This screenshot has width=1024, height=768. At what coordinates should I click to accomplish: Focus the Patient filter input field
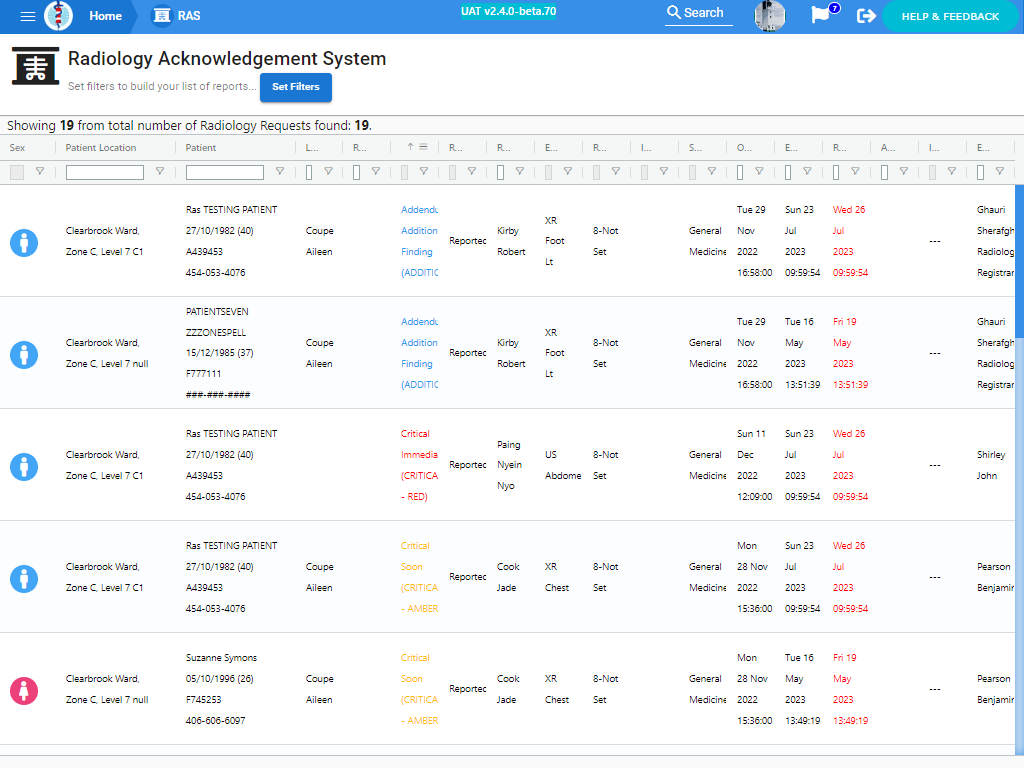click(x=225, y=172)
